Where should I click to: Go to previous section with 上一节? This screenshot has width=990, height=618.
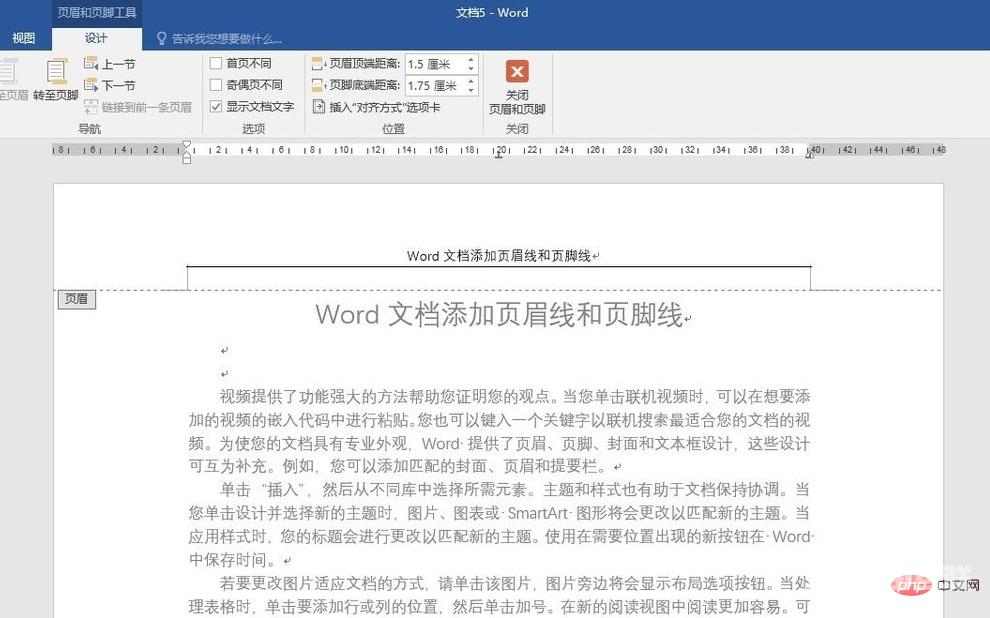pyautogui.click(x=110, y=64)
